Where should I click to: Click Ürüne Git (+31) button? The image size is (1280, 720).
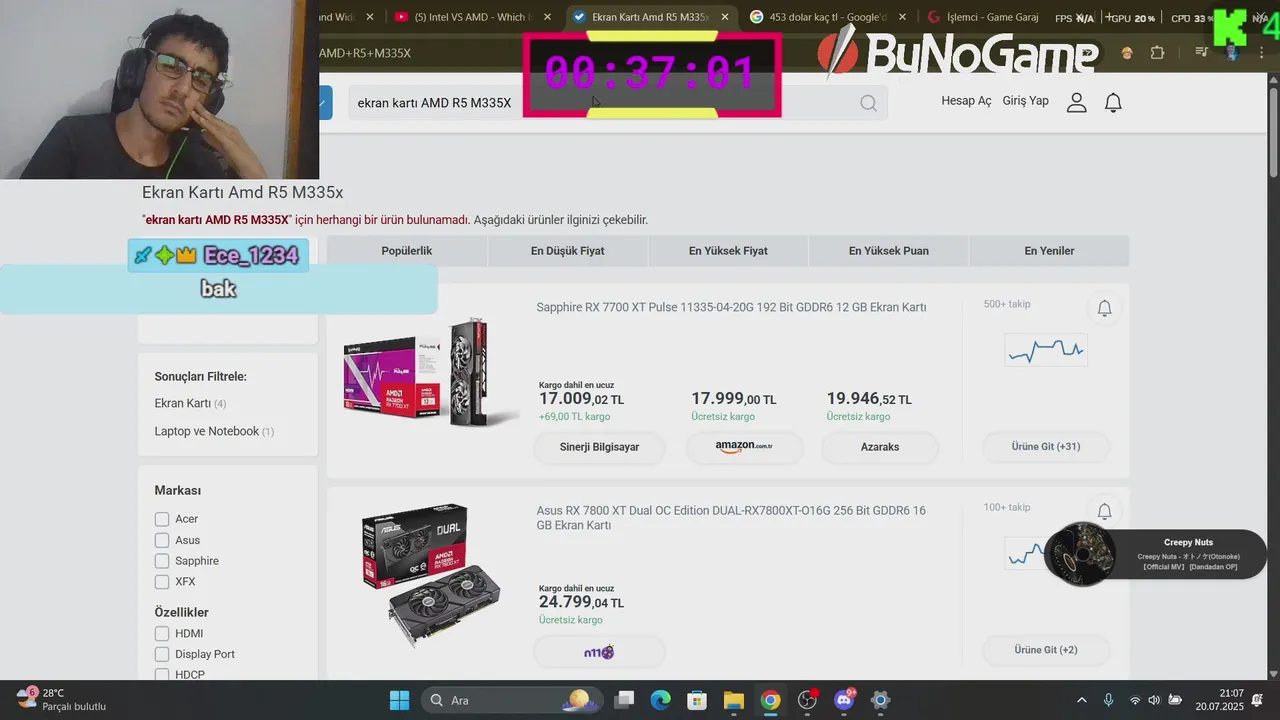coord(1046,446)
